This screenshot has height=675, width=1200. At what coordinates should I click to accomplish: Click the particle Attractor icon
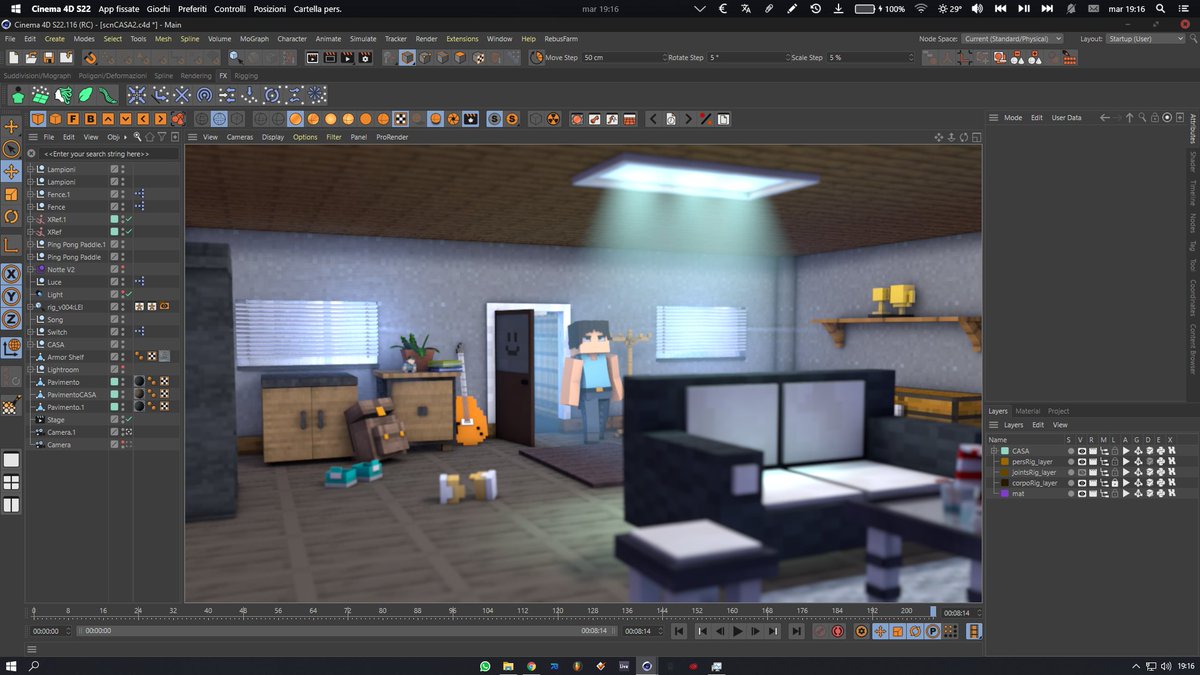[136, 95]
